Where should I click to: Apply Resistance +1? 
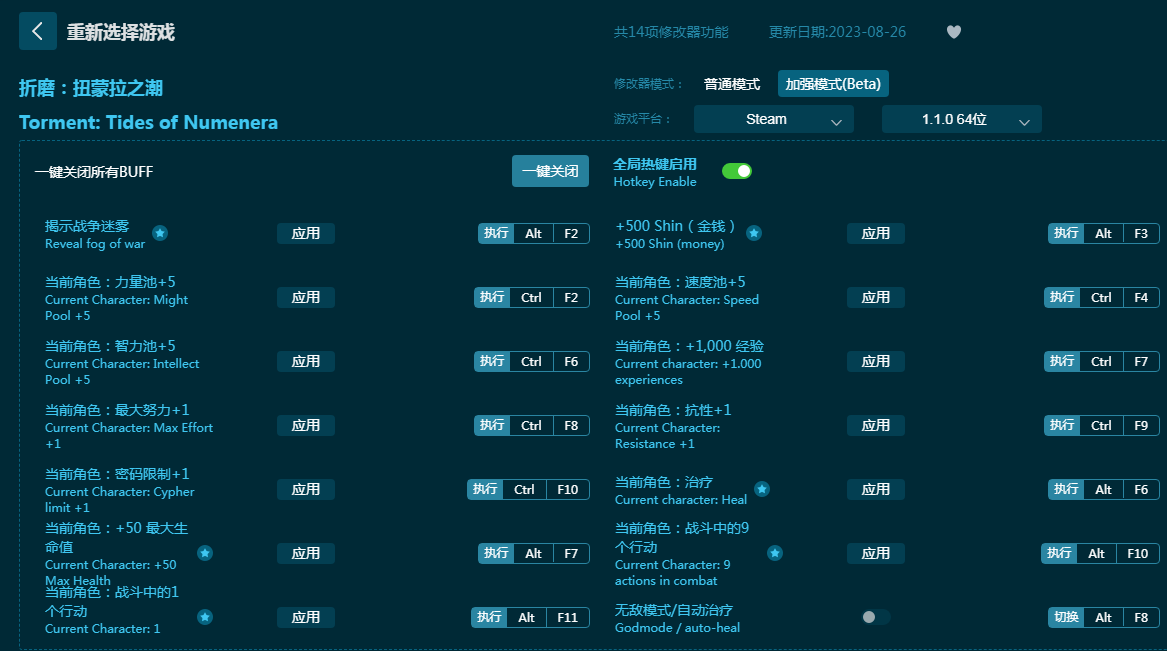(x=876, y=426)
